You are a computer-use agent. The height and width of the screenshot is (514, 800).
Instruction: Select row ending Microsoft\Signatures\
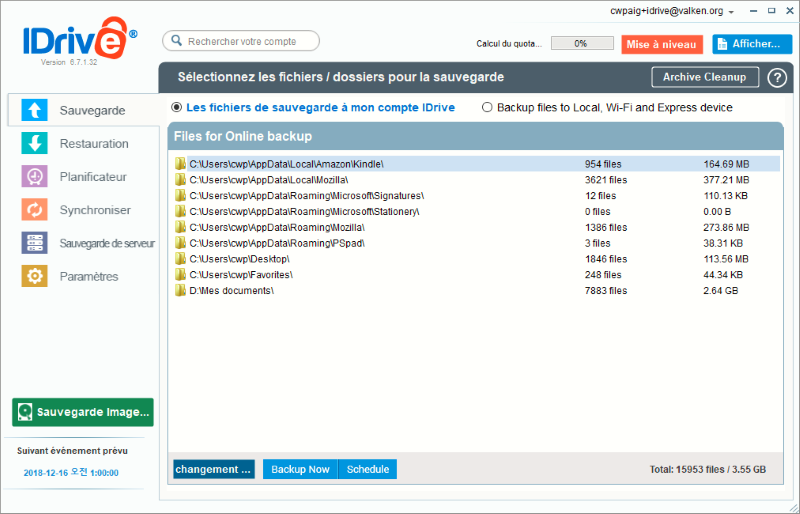click(477, 195)
